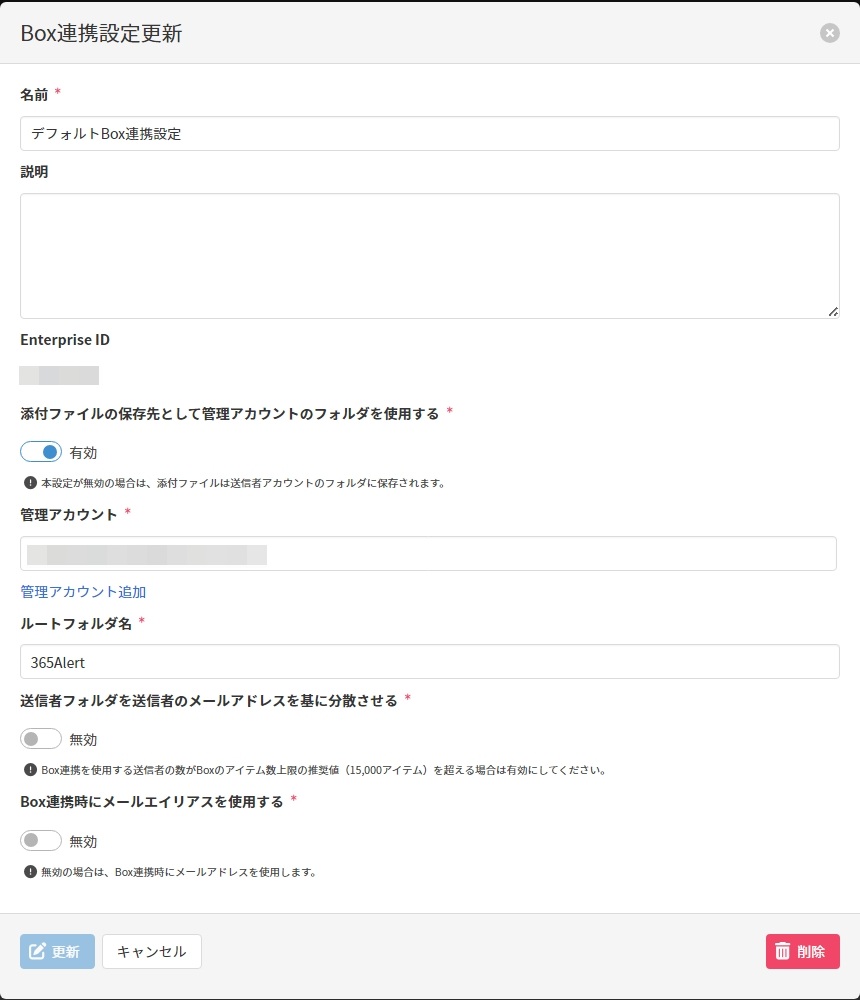The width and height of the screenshot is (860, 1000).
Task: Focus the 名前 field containing デフォルトBox連携設定
Action: (429, 134)
